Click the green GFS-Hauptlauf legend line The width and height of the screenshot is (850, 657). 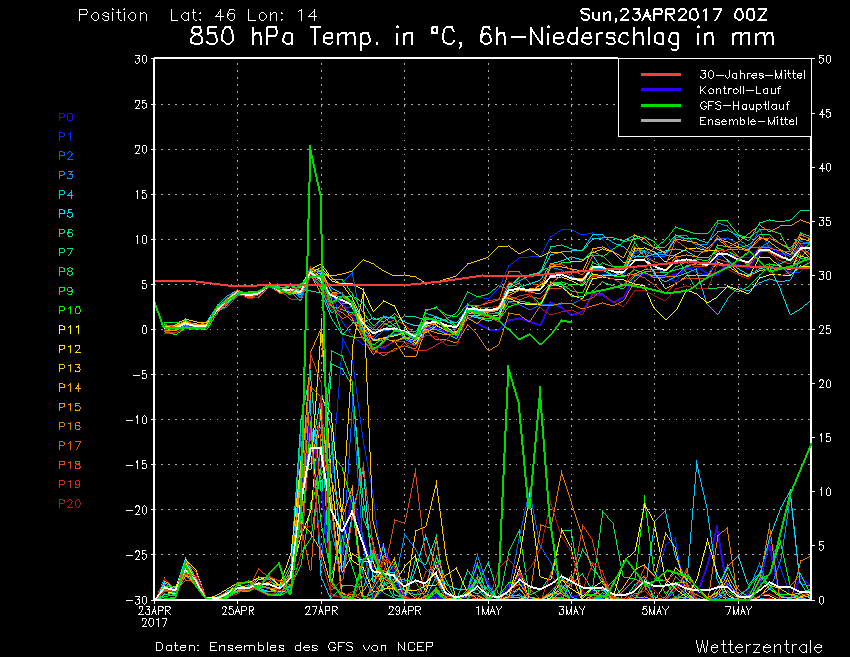(661, 105)
